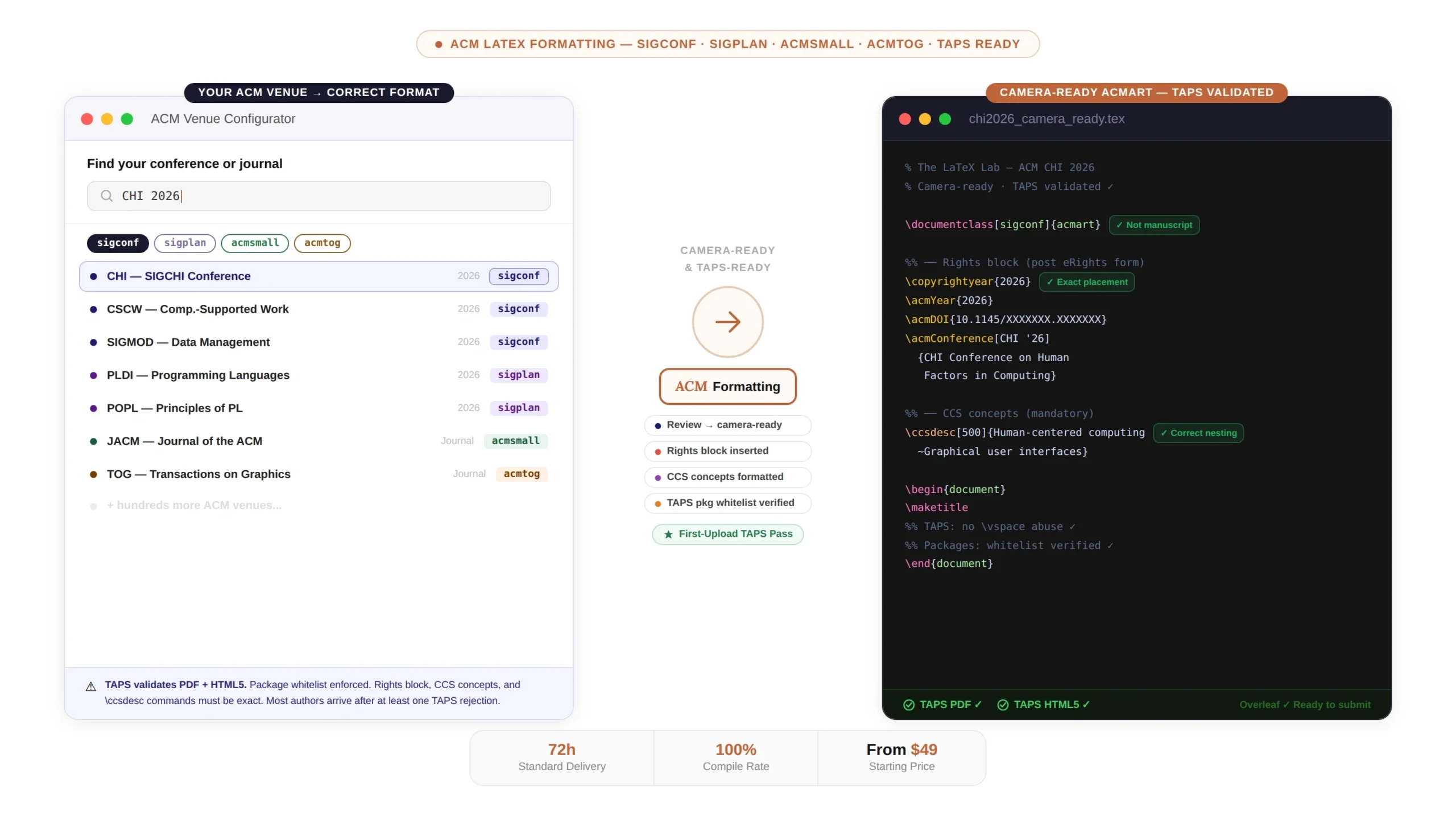Click the TAPS HTML5 checkmark icon
The width and height of the screenshot is (1456, 816).
(x=1003, y=705)
